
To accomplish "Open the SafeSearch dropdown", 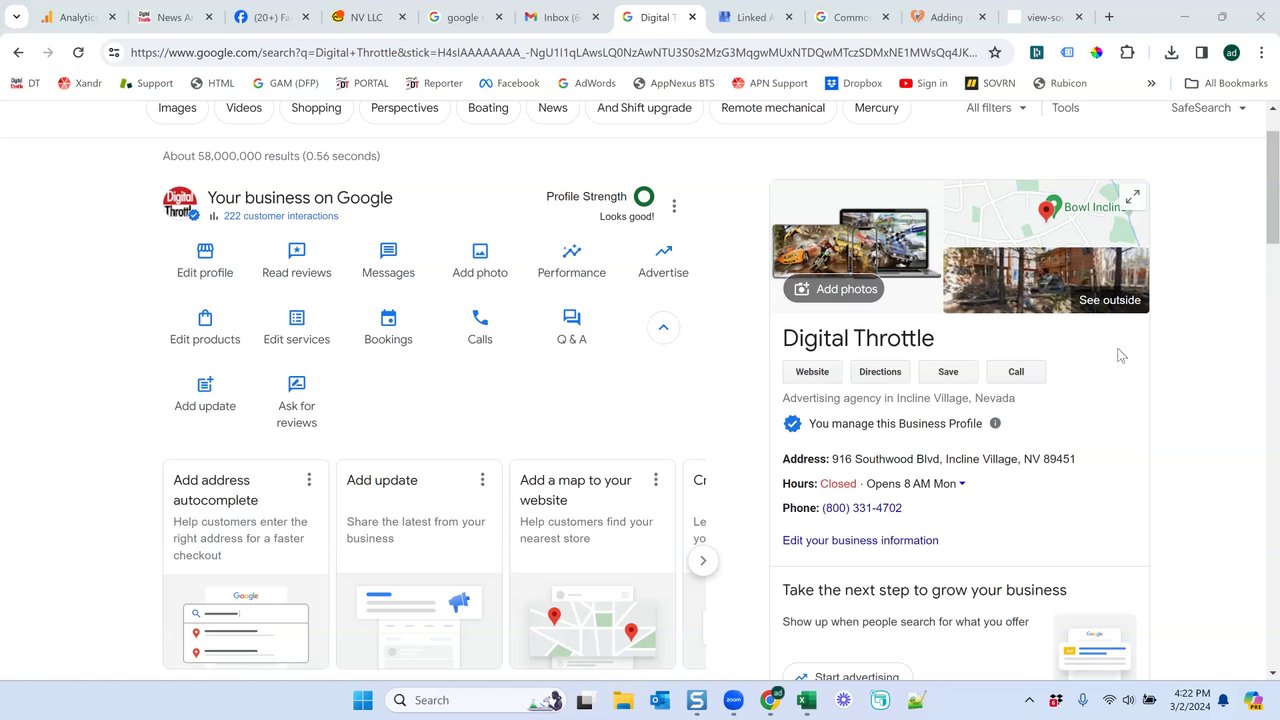I will (x=1209, y=108).
